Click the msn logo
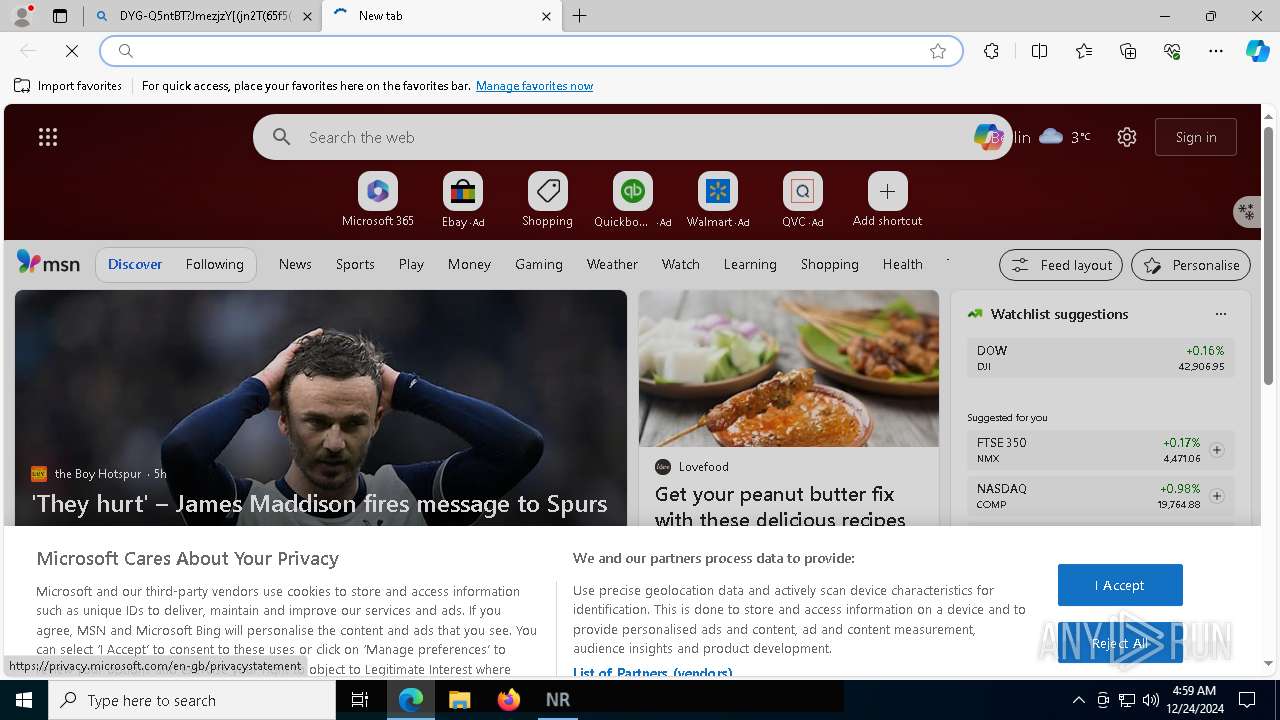 click(48, 263)
